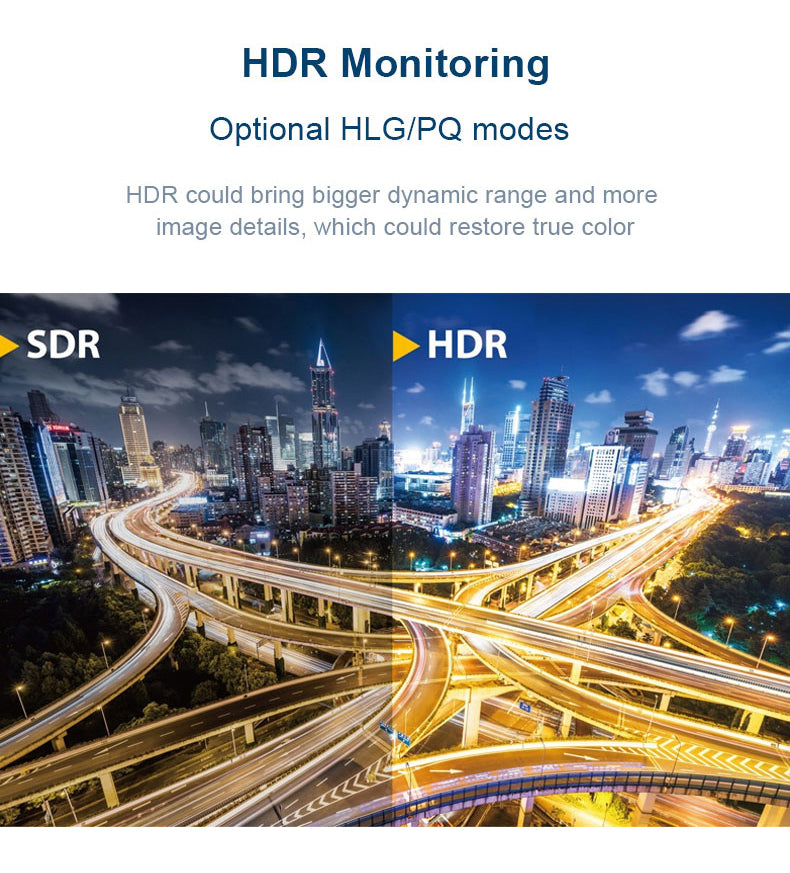Click the large white cloud in HDR sky

tap(708, 324)
